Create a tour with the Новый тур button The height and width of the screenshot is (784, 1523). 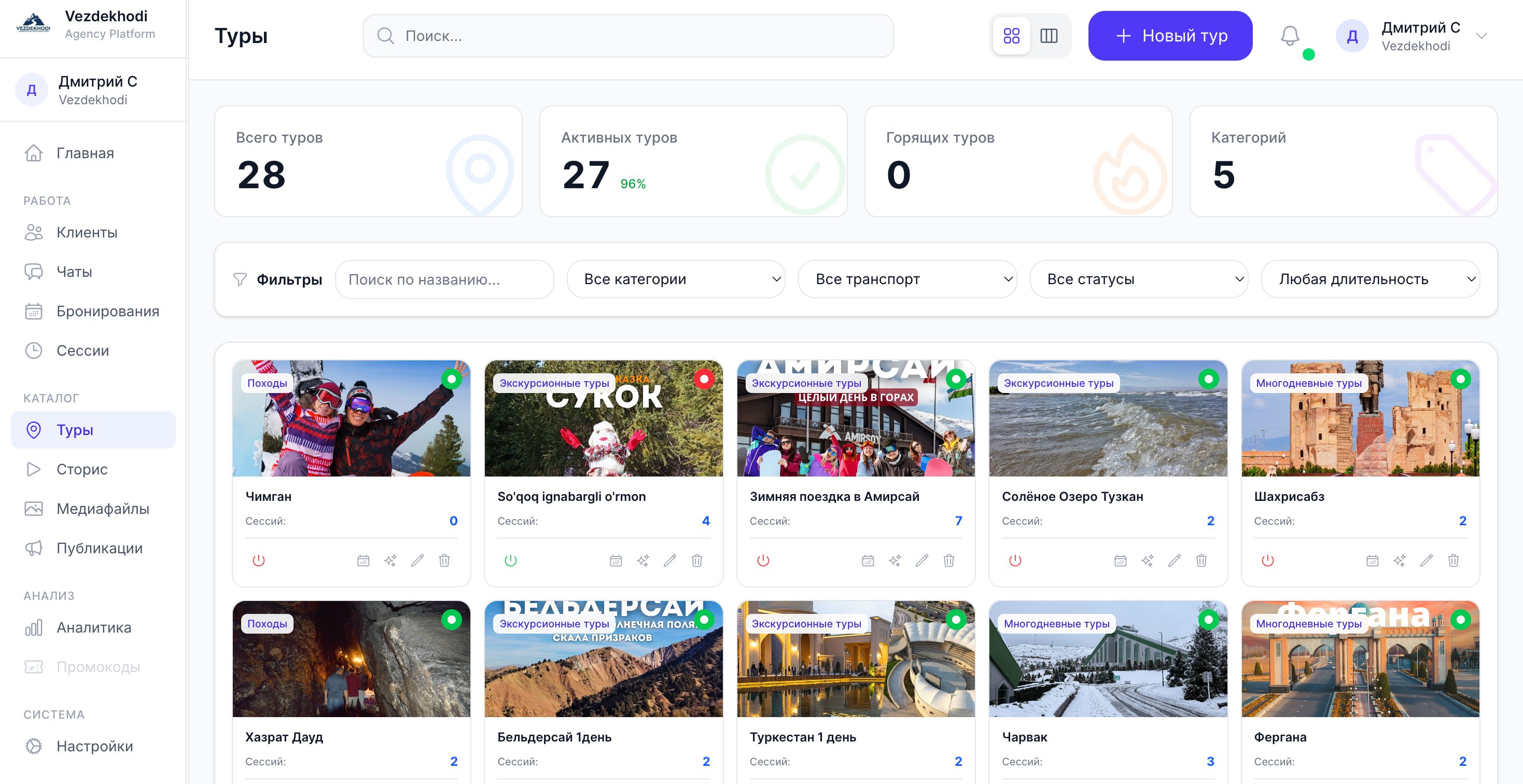[1170, 36]
